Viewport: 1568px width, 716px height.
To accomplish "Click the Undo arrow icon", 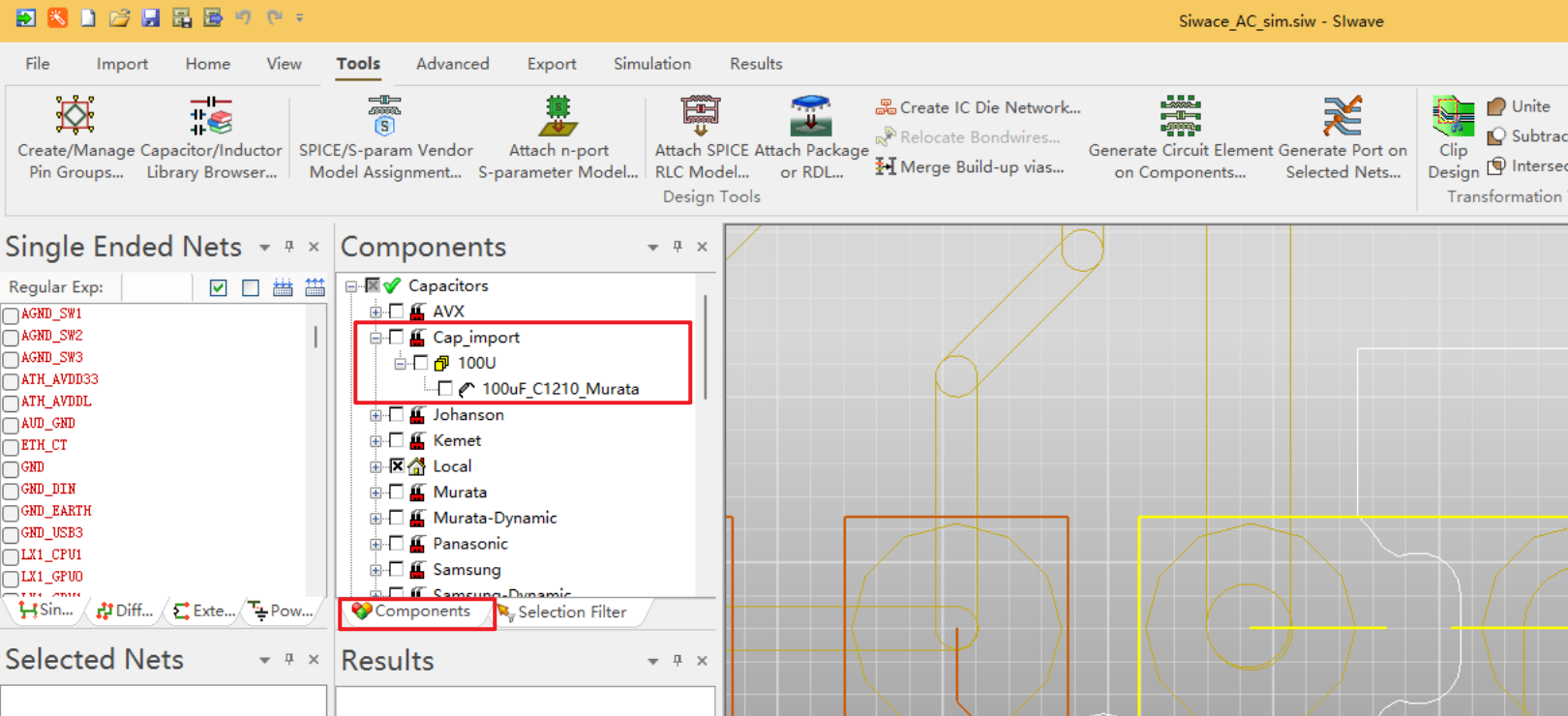I will tap(243, 17).
